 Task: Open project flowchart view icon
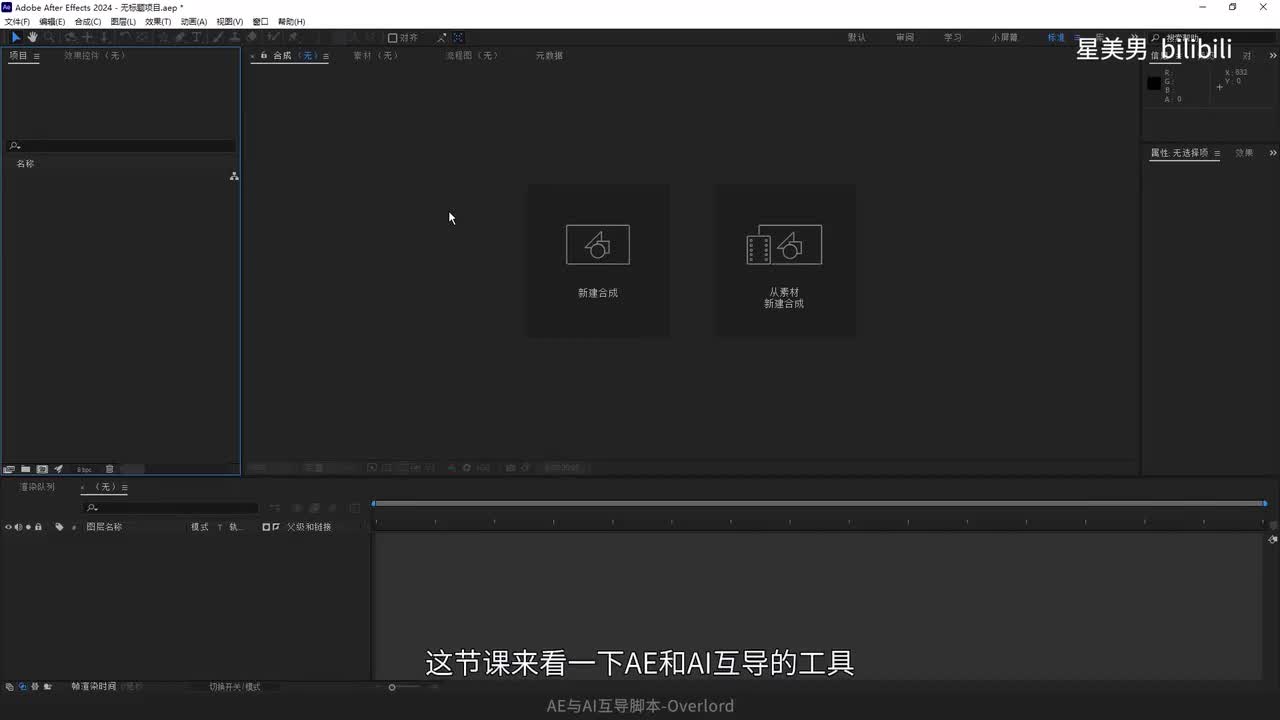pyautogui.click(x=234, y=176)
